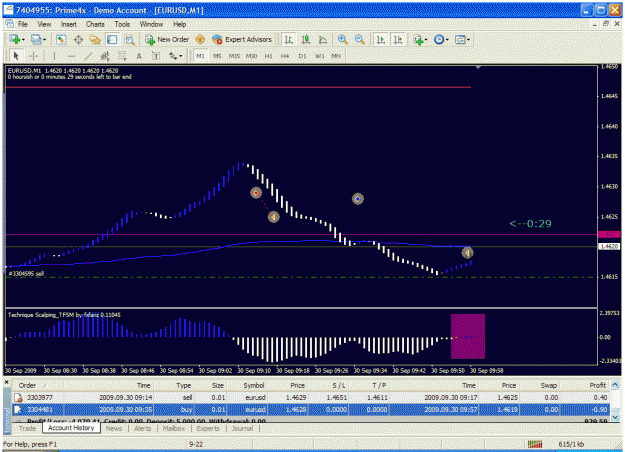Screen dimensions: 625x452
Task: Select the vertical line drawing tool
Action: pos(54,56)
